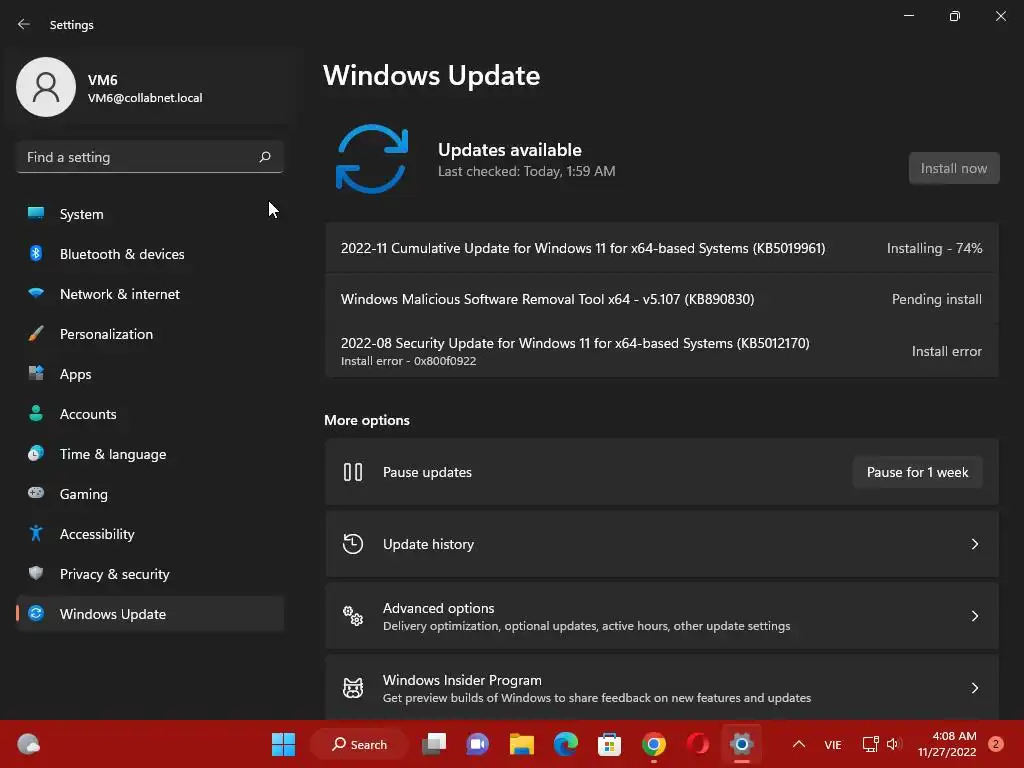This screenshot has width=1024, height=768.
Task: Click VM6@collabnet.local account text
Action: pyautogui.click(x=145, y=98)
